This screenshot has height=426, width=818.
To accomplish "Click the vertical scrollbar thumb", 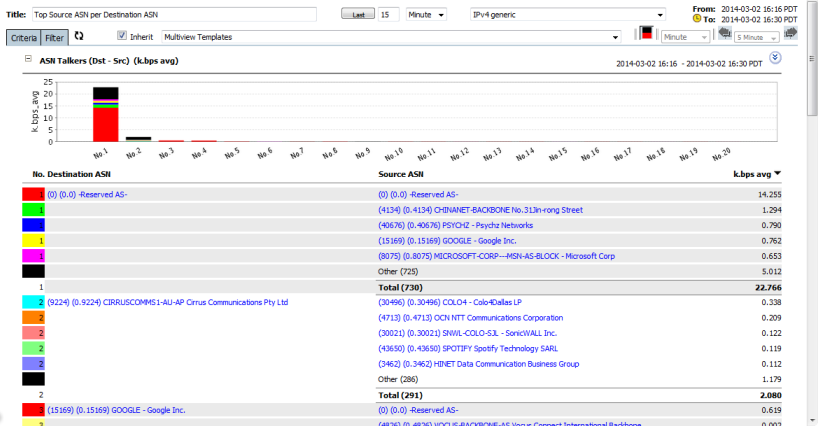I will [x=812, y=57].
